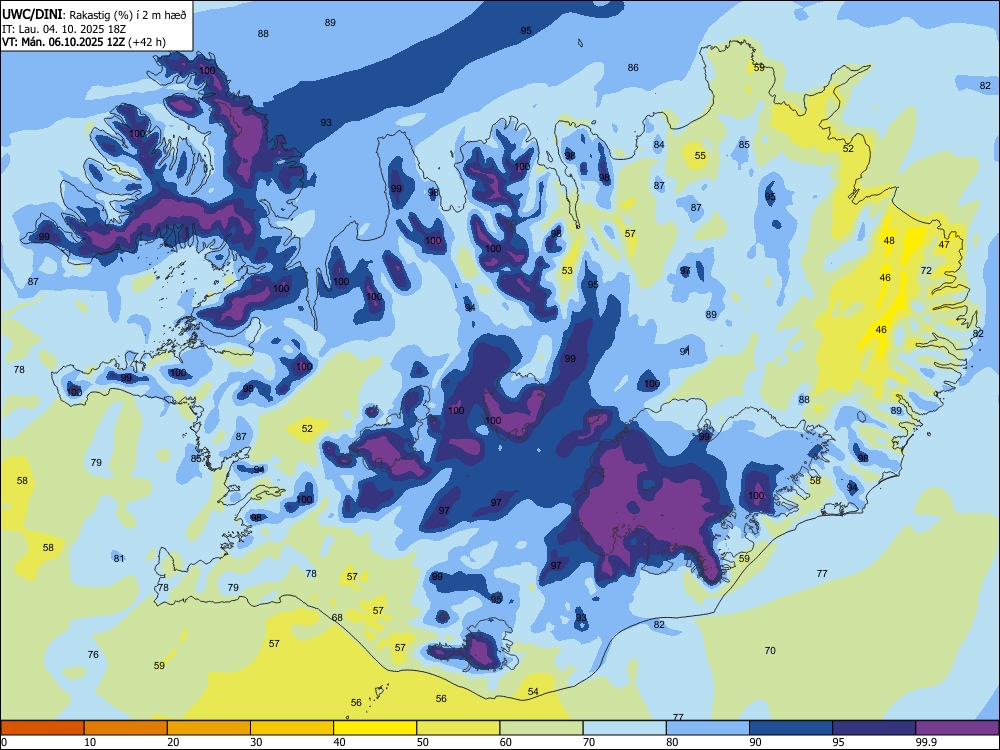Click the legend tick label '10'
This screenshot has width=1000, height=750.
[90, 742]
